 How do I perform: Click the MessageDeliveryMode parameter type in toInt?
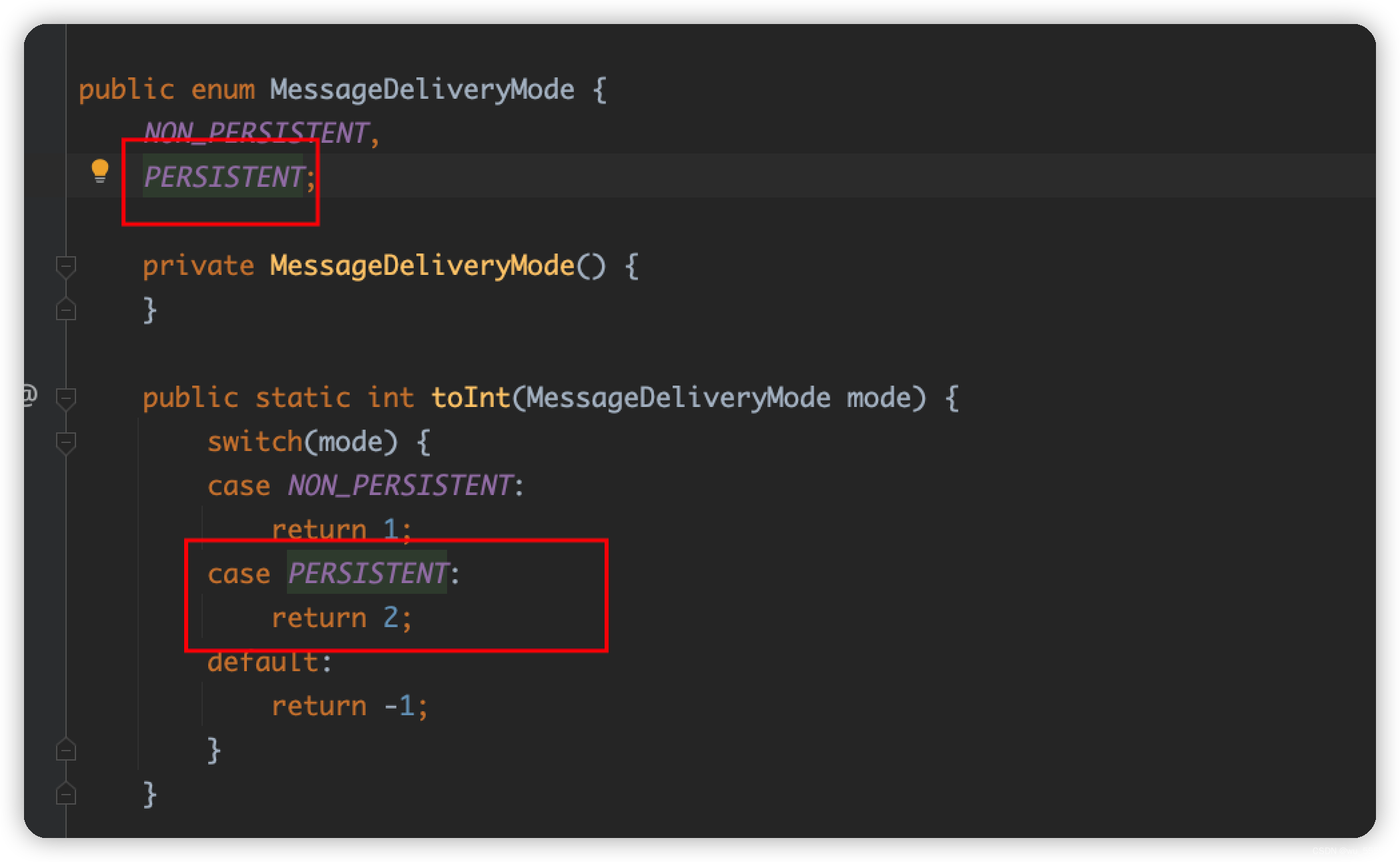coord(678,398)
